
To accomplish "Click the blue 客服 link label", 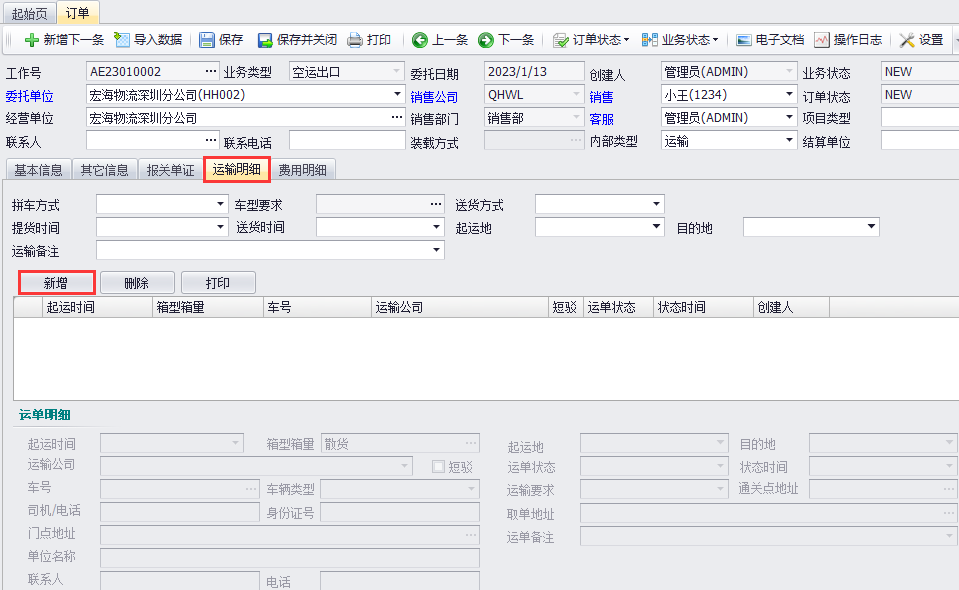I will tap(601, 119).
